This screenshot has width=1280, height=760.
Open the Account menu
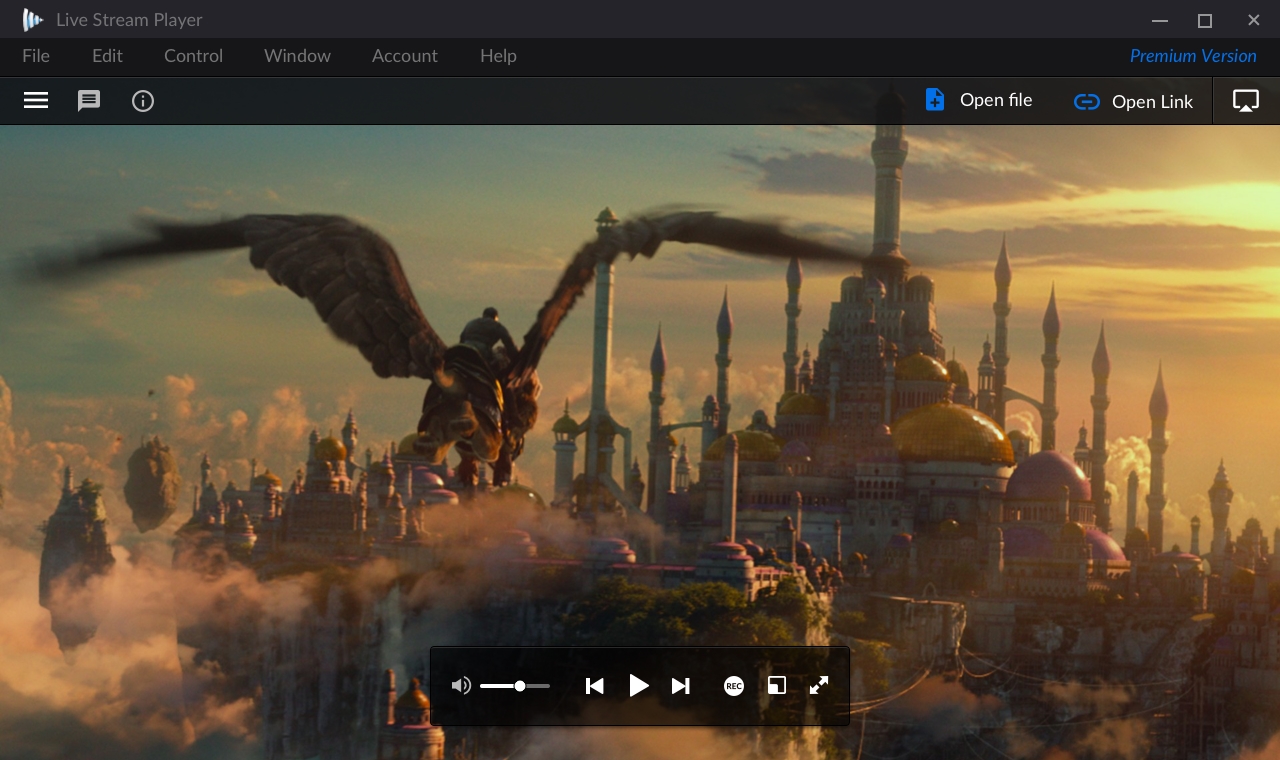[404, 56]
